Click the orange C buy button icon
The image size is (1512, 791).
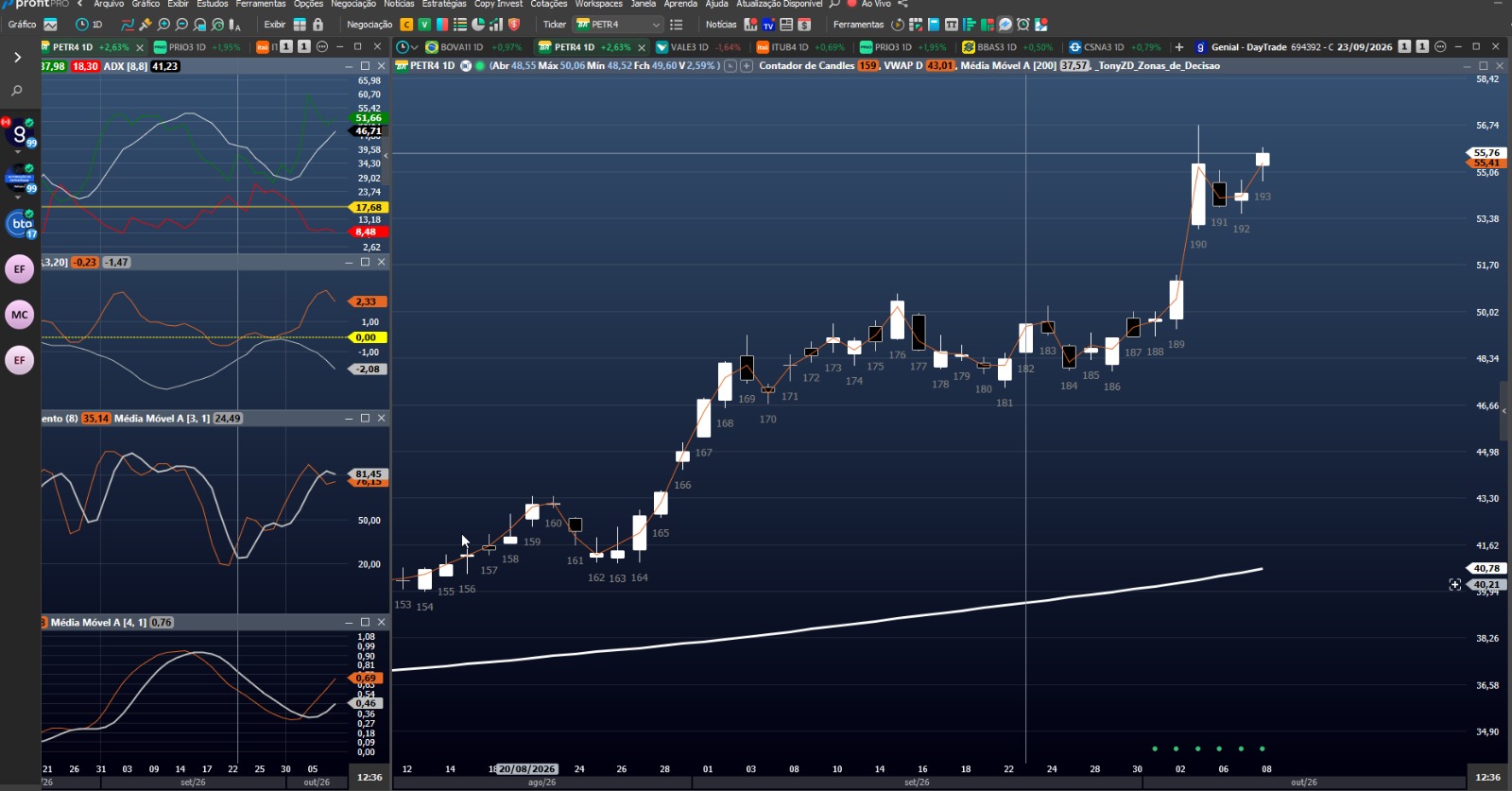[x=406, y=25]
